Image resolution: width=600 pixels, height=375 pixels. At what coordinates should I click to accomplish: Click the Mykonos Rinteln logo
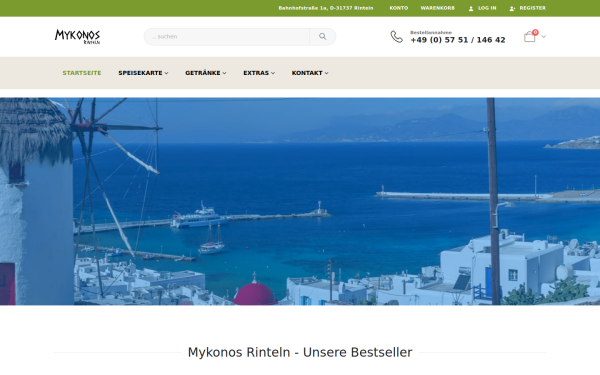click(77, 37)
